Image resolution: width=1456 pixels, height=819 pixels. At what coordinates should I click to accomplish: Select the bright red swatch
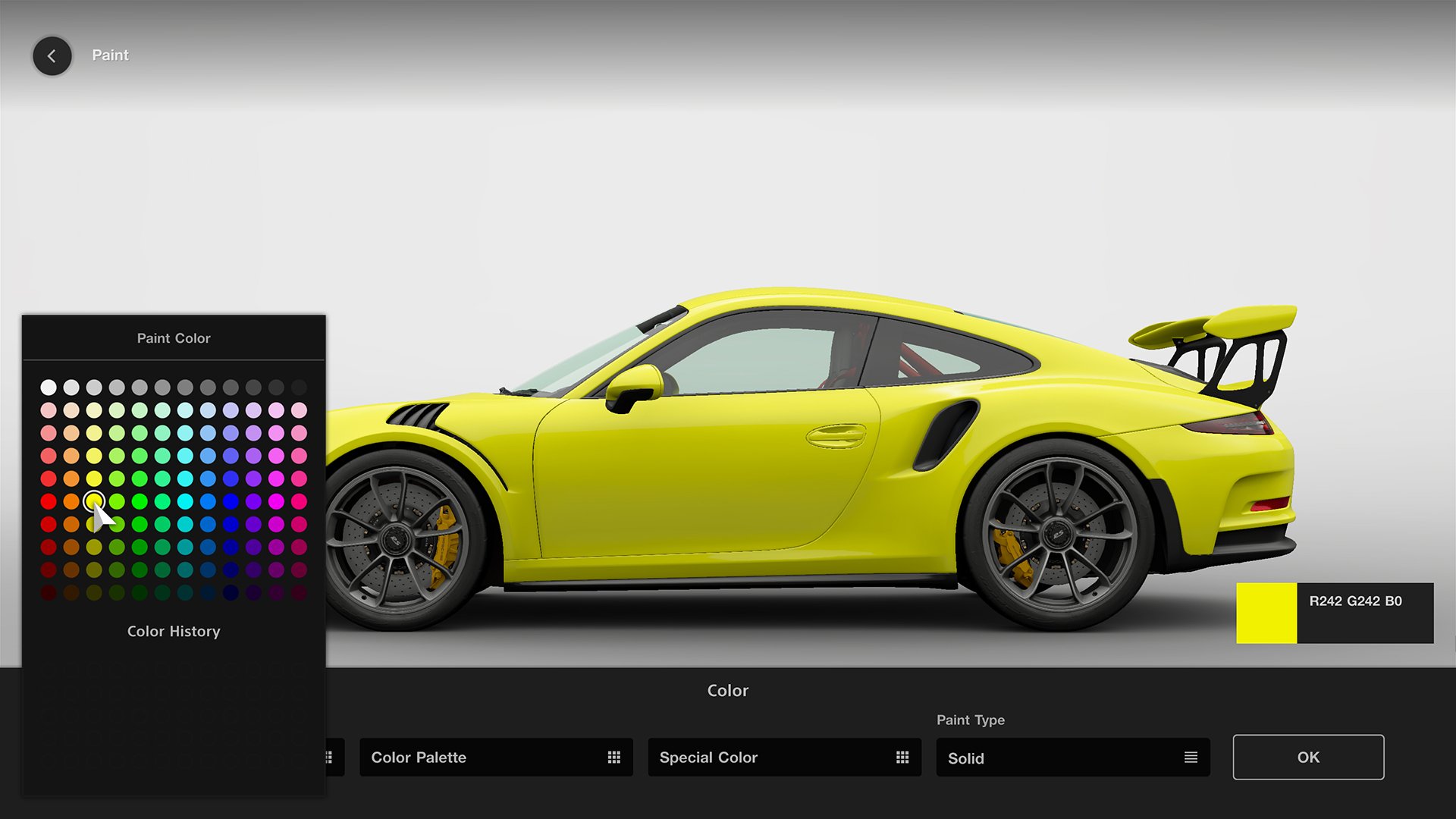click(48, 500)
